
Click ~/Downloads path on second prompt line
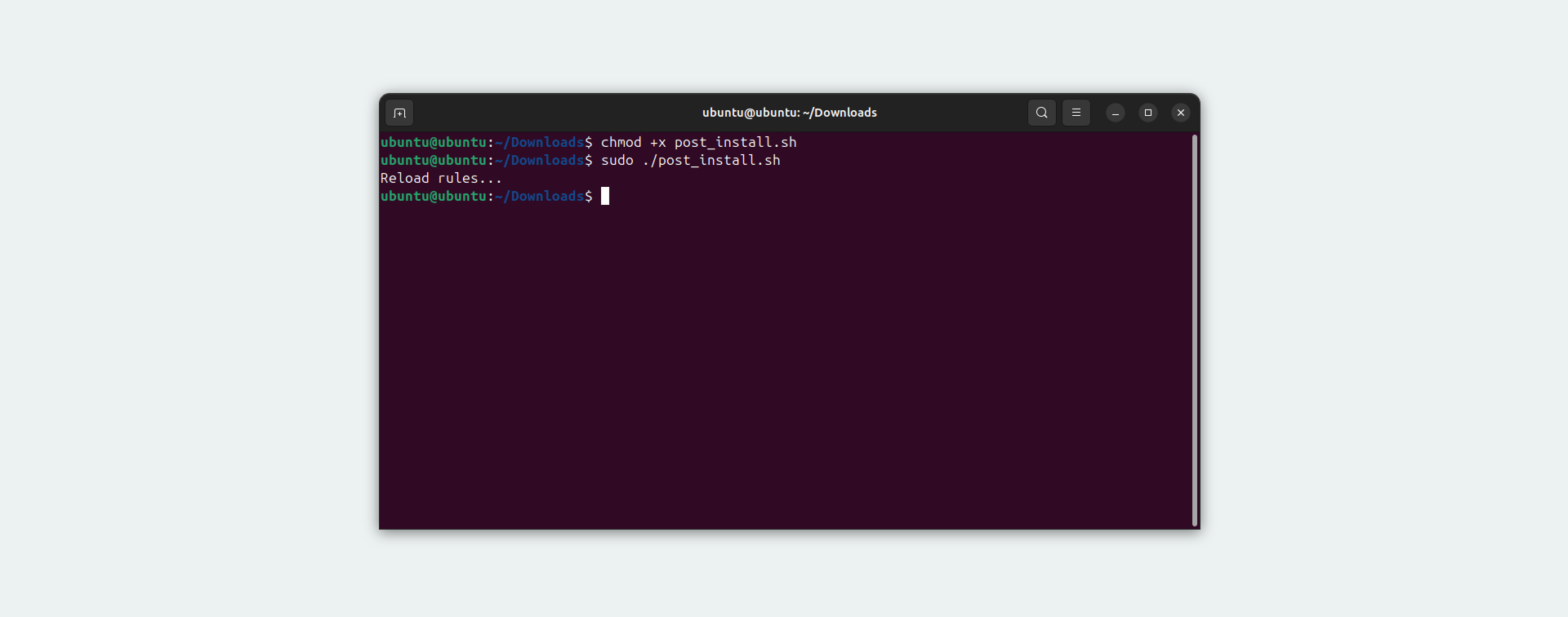pos(540,160)
